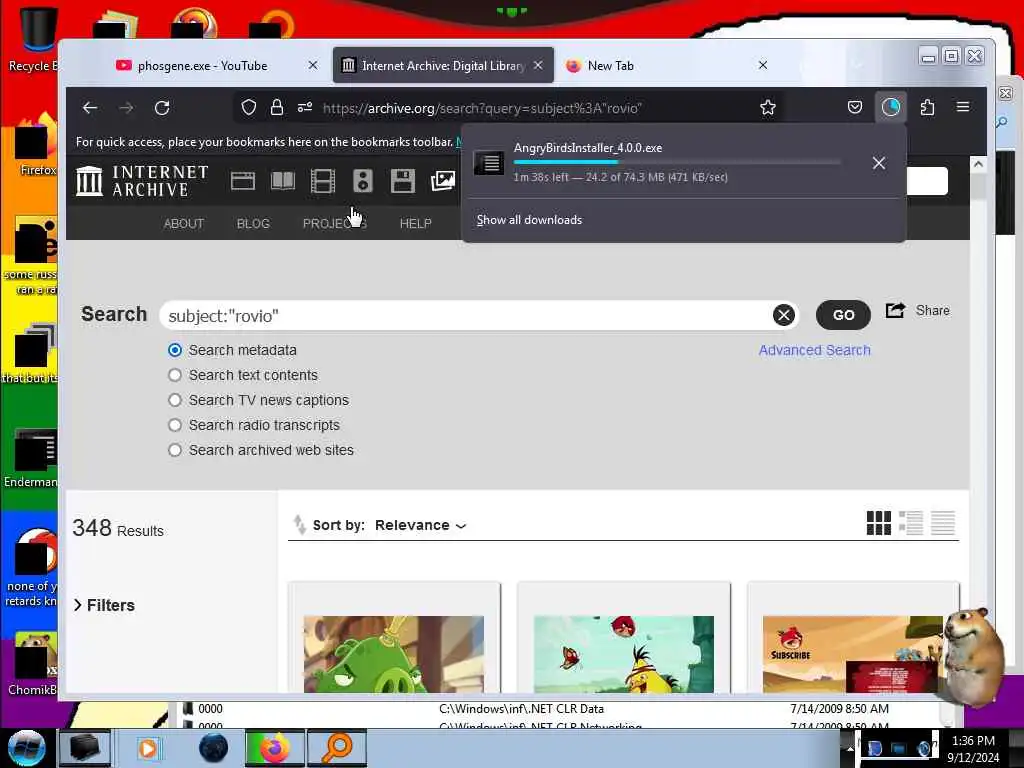Open Internet Archive Web section icon
1024x768 pixels.
click(x=243, y=181)
